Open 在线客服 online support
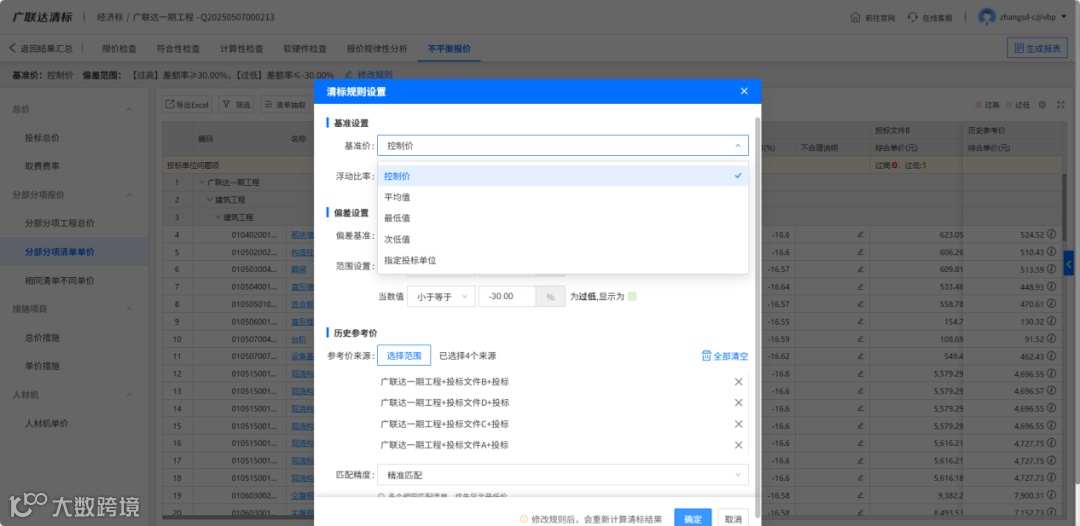This screenshot has height=526, width=1080. [x=930, y=18]
